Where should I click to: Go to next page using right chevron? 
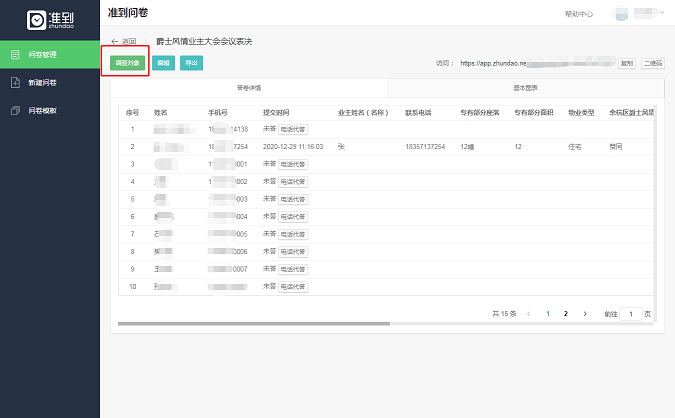[585, 314]
